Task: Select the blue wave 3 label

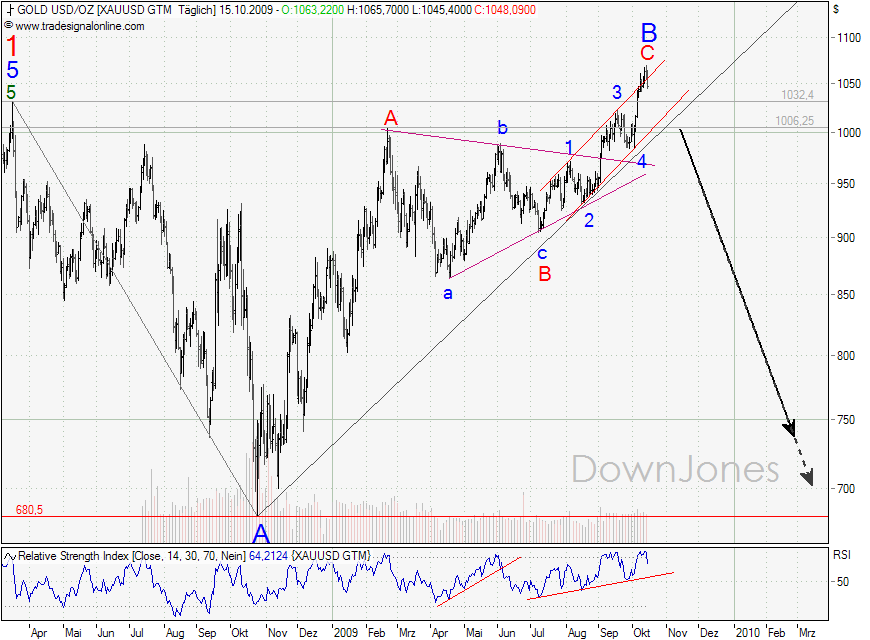Action: click(x=617, y=92)
